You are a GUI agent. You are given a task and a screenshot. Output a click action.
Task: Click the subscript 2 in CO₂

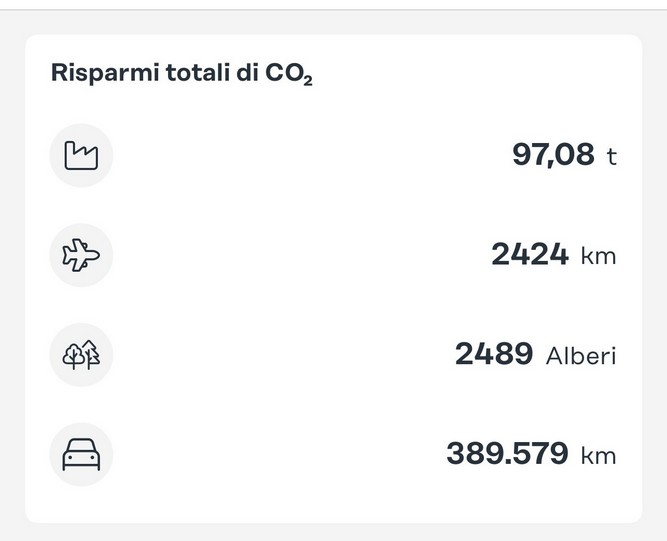click(308, 81)
